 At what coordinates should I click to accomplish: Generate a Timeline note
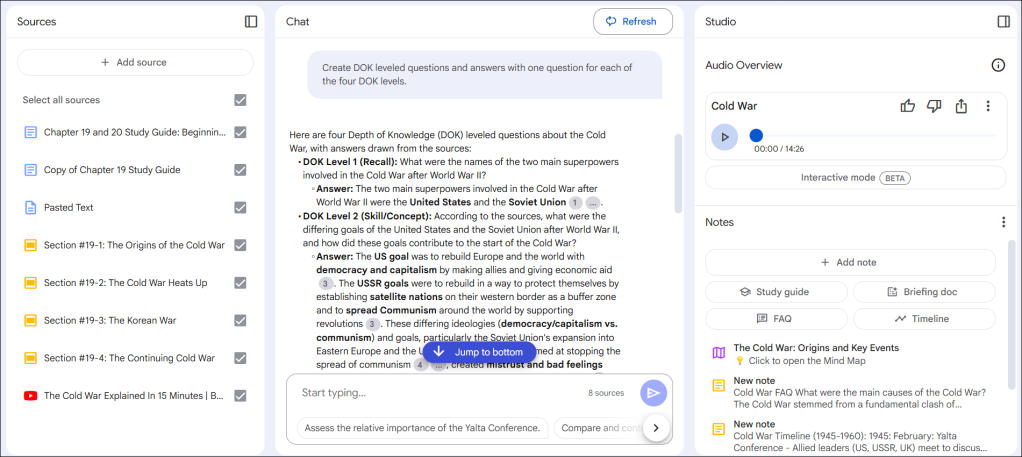(923, 319)
